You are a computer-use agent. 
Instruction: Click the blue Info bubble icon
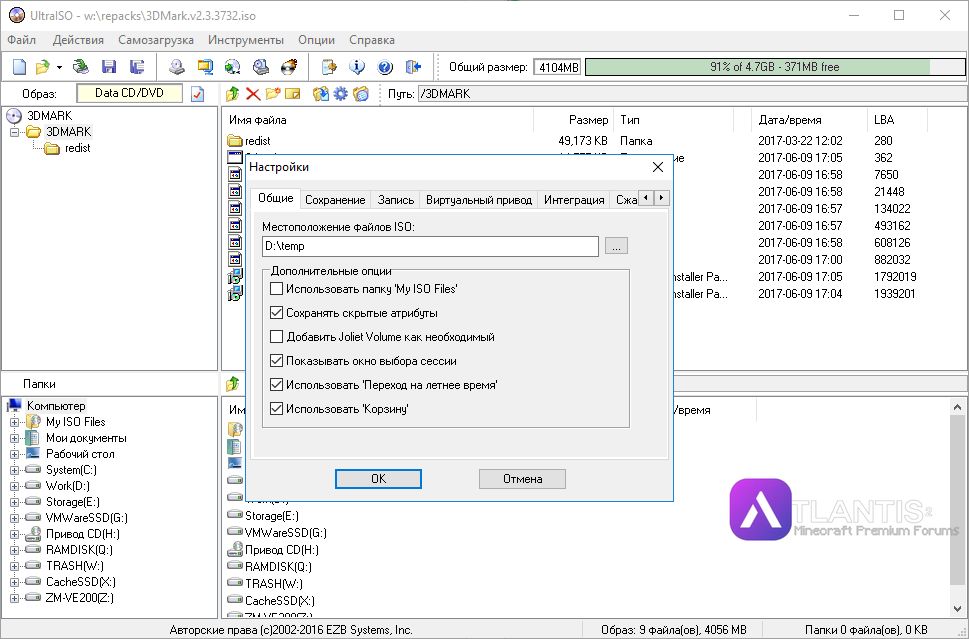357,67
